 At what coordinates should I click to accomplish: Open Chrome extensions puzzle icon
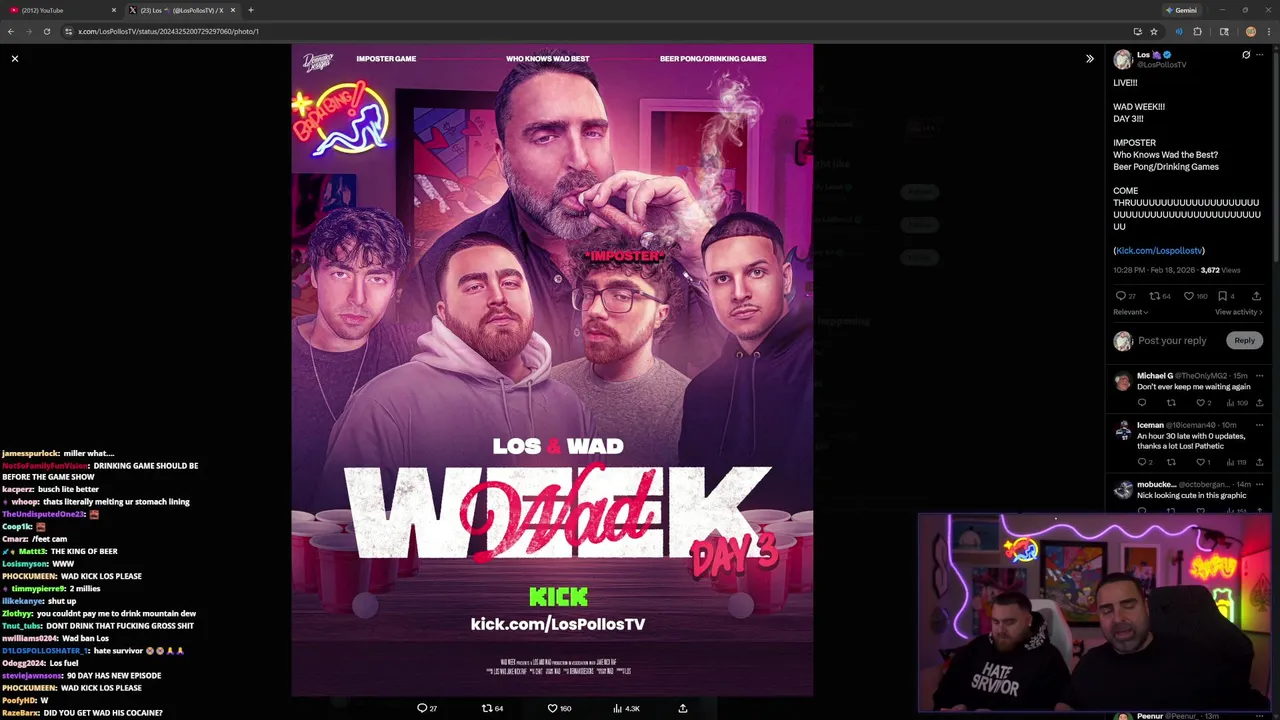[1197, 31]
